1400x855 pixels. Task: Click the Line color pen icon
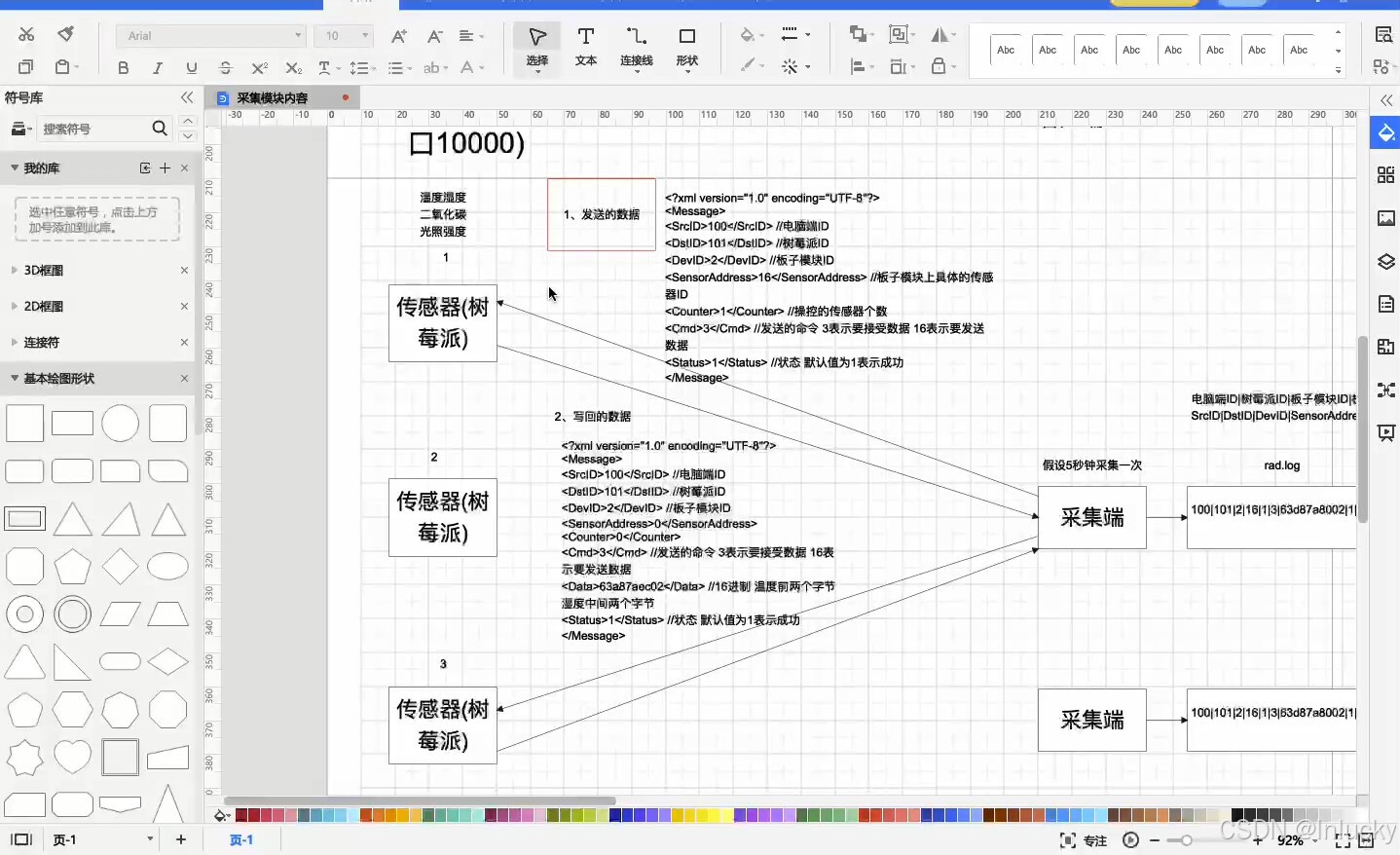(x=747, y=66)
